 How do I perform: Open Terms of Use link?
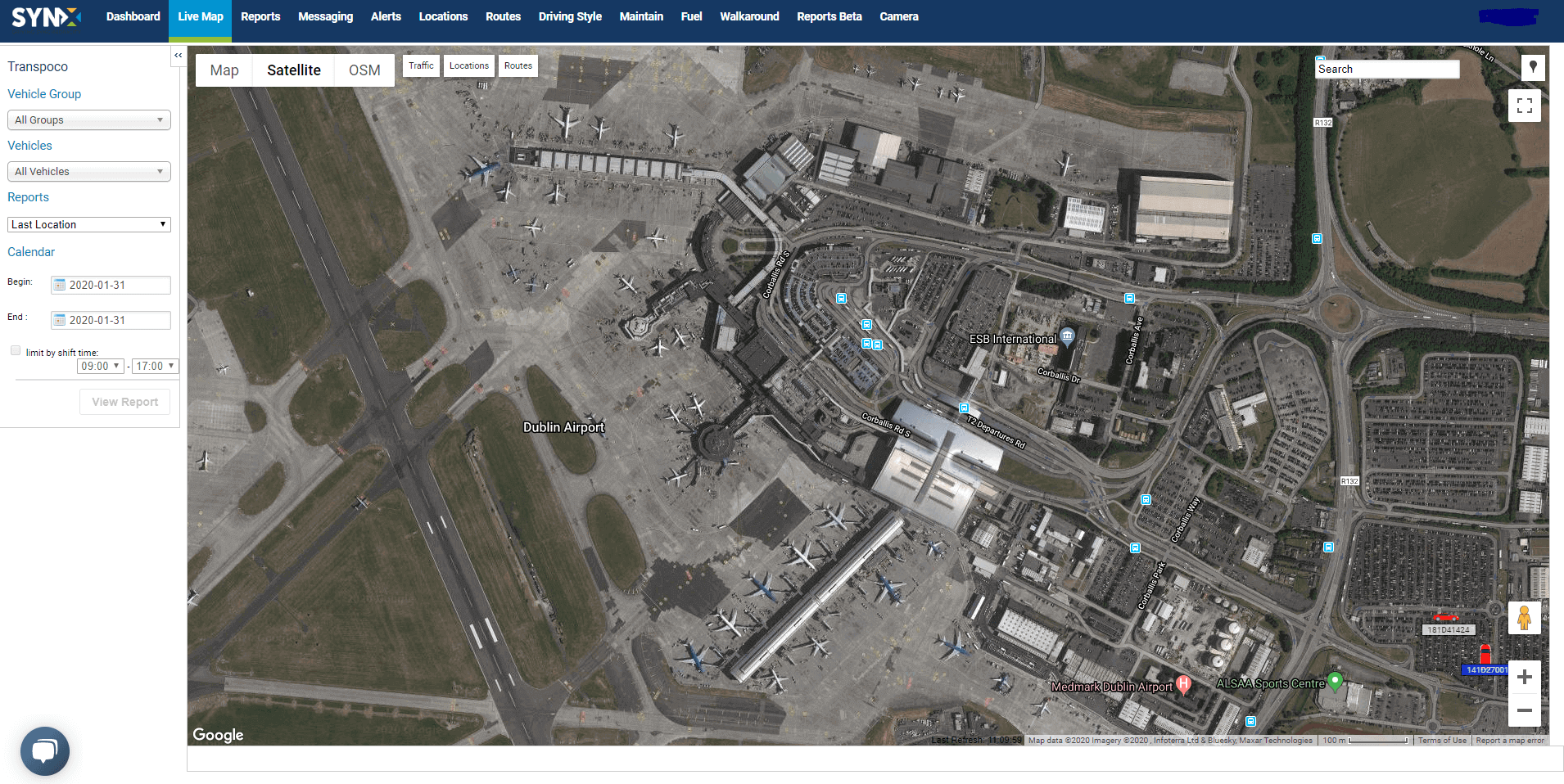[x=1442, y=741]
